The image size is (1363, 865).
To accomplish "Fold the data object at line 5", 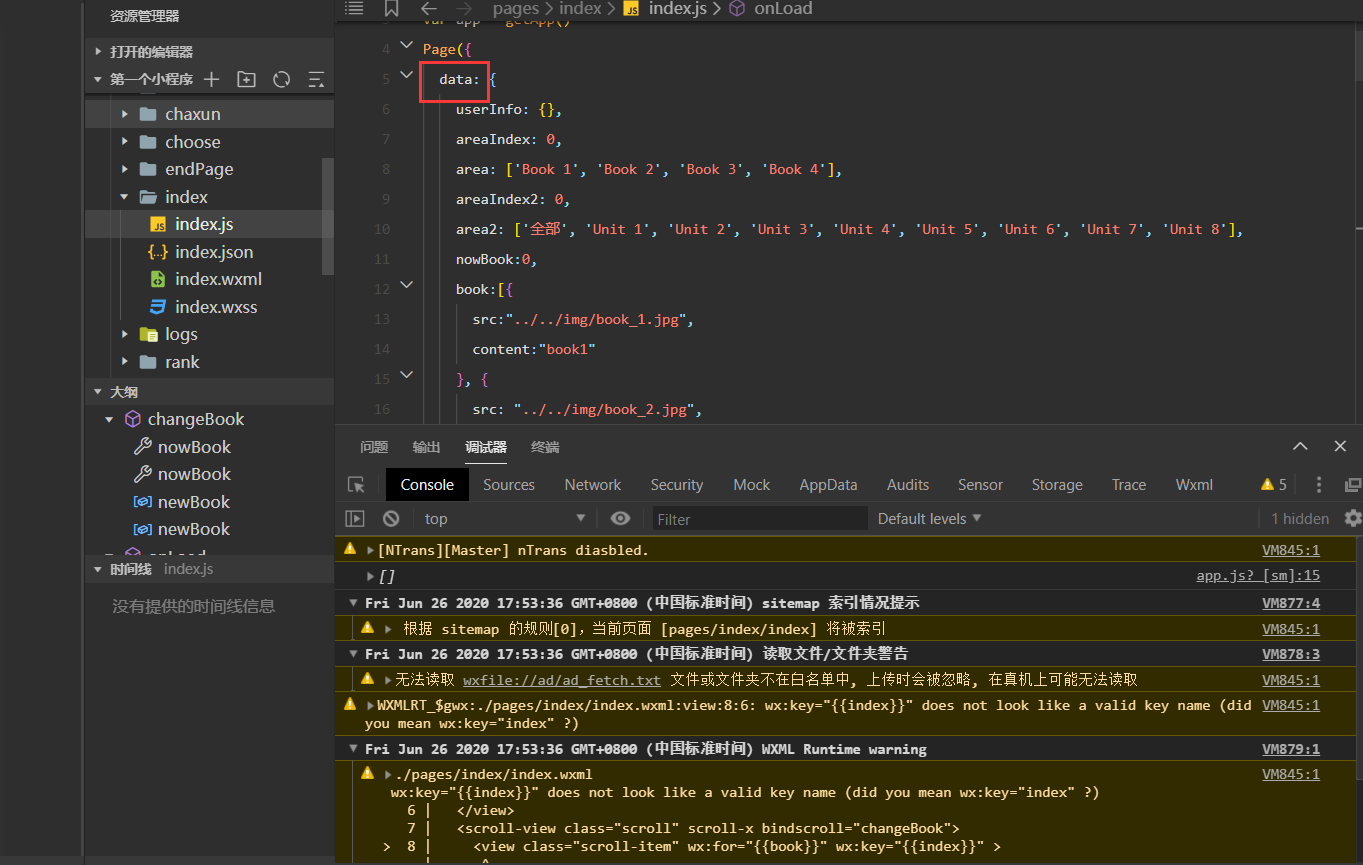I will click(x=406, y=74).
